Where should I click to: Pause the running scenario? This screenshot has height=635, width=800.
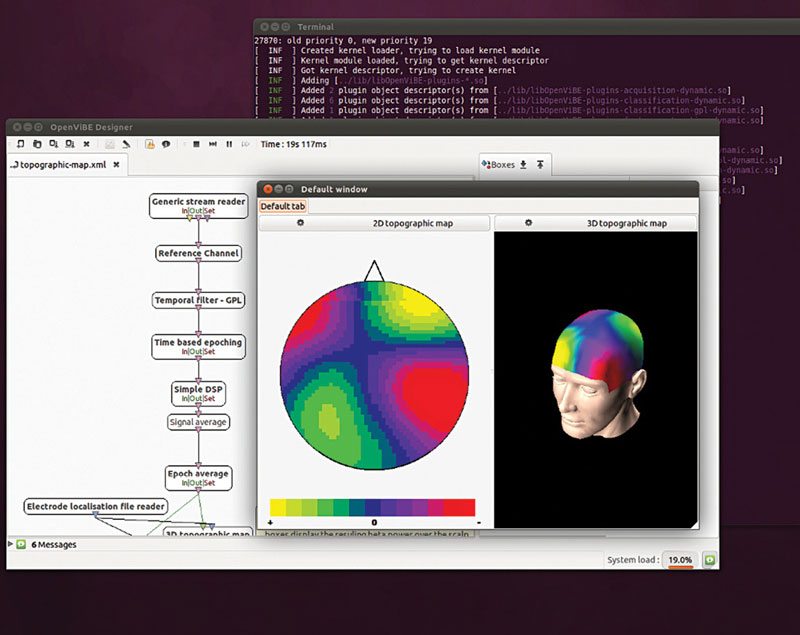pyautogui.click(x=229, y=144)
